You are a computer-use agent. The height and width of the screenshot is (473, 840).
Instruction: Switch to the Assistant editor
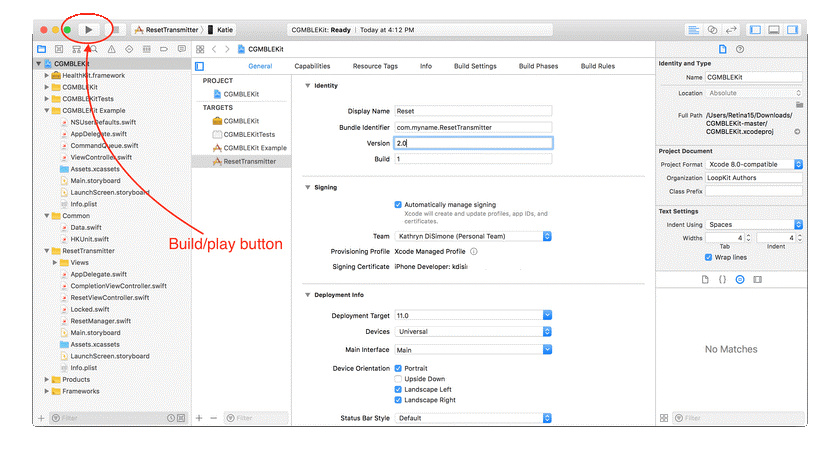pos(712,30)
